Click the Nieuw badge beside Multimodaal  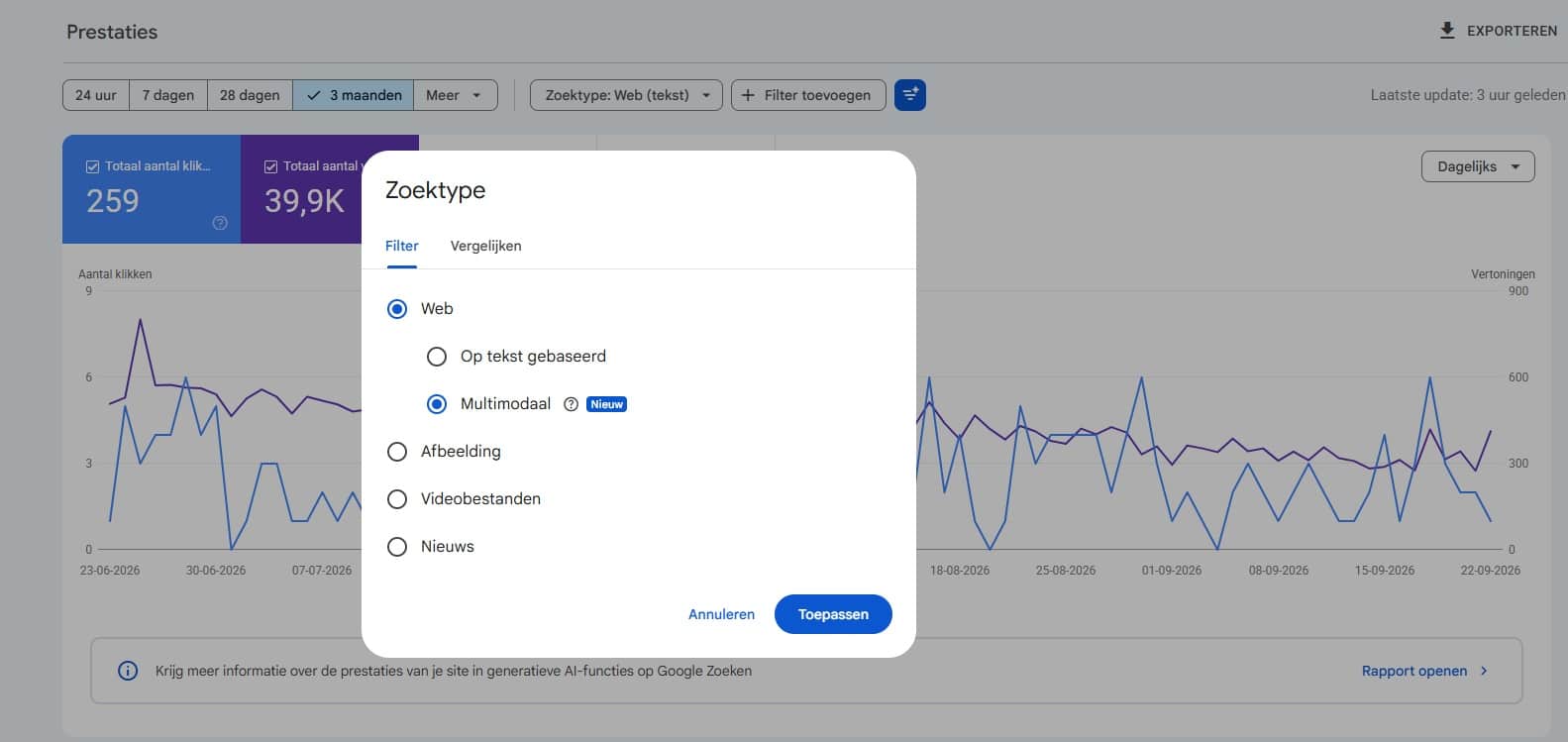(606, 404)
